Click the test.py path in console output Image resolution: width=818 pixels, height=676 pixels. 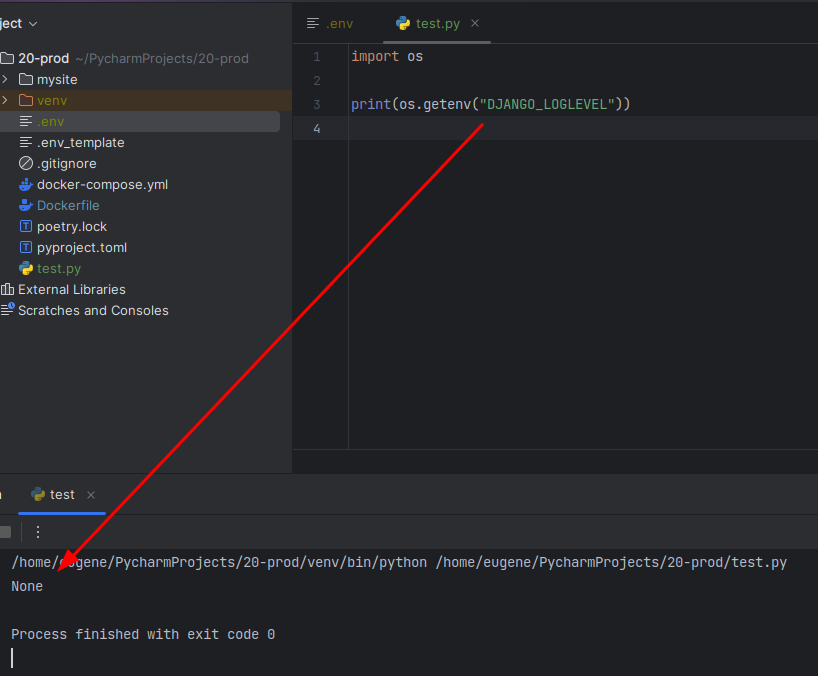click(x=611, y=562)
